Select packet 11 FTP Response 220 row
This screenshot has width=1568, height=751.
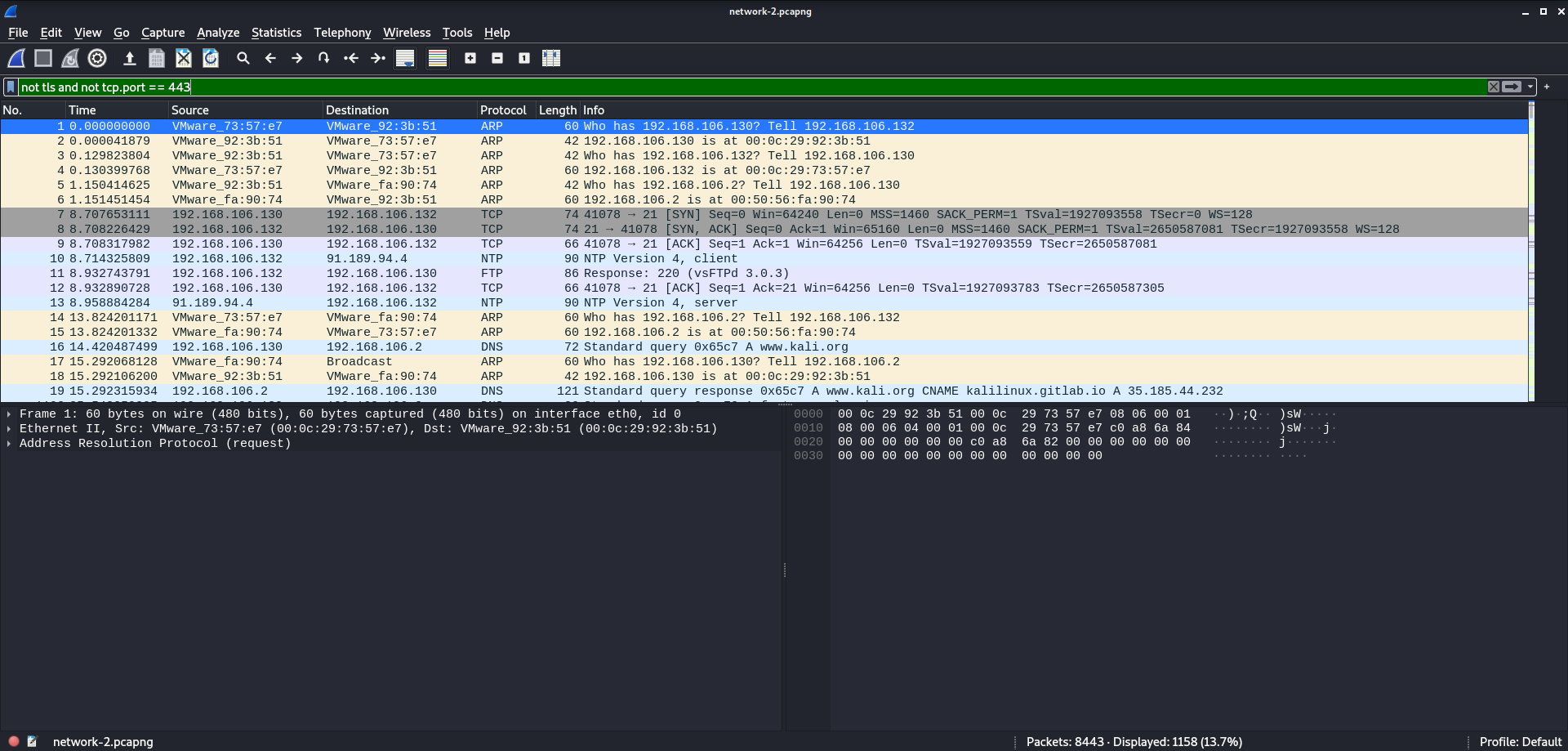[764, 273]
